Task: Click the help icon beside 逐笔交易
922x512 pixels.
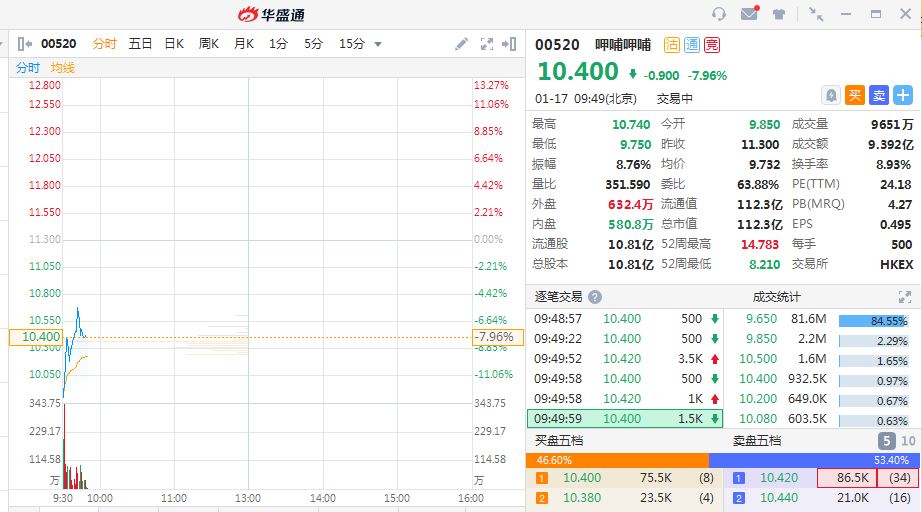Action: pos(595,297)
